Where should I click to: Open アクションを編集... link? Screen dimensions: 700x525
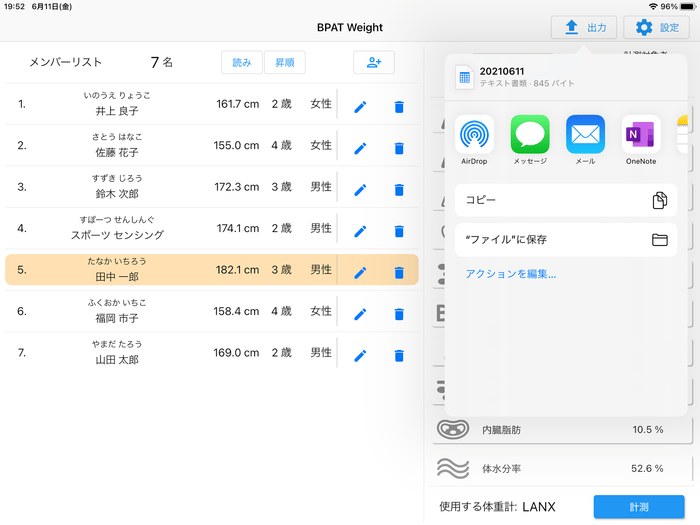[x=511, y=274]
